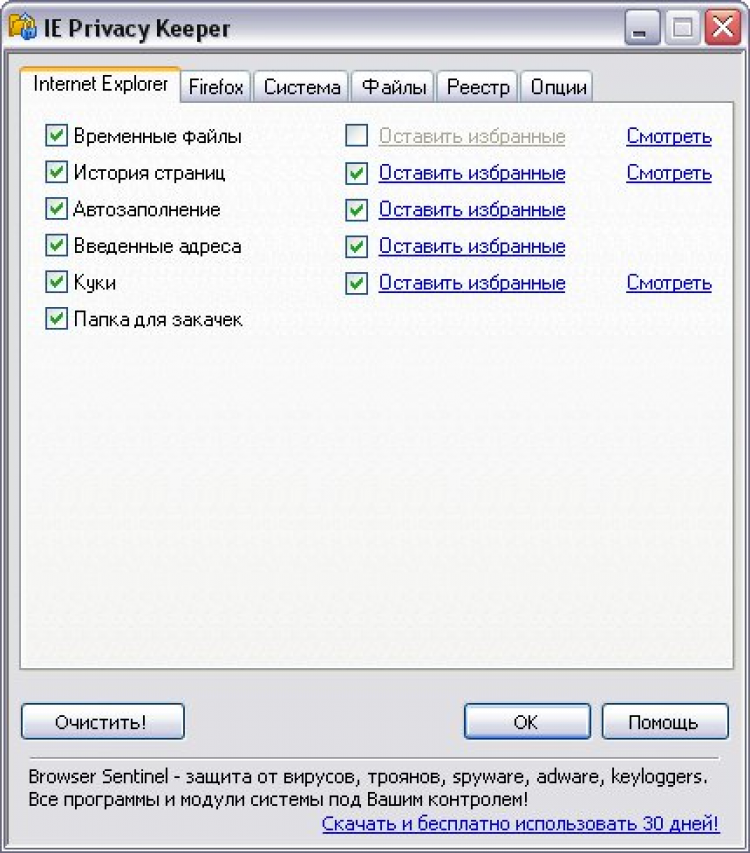Open Оставить избранные link for Введенные адреса

click(472, 246)
